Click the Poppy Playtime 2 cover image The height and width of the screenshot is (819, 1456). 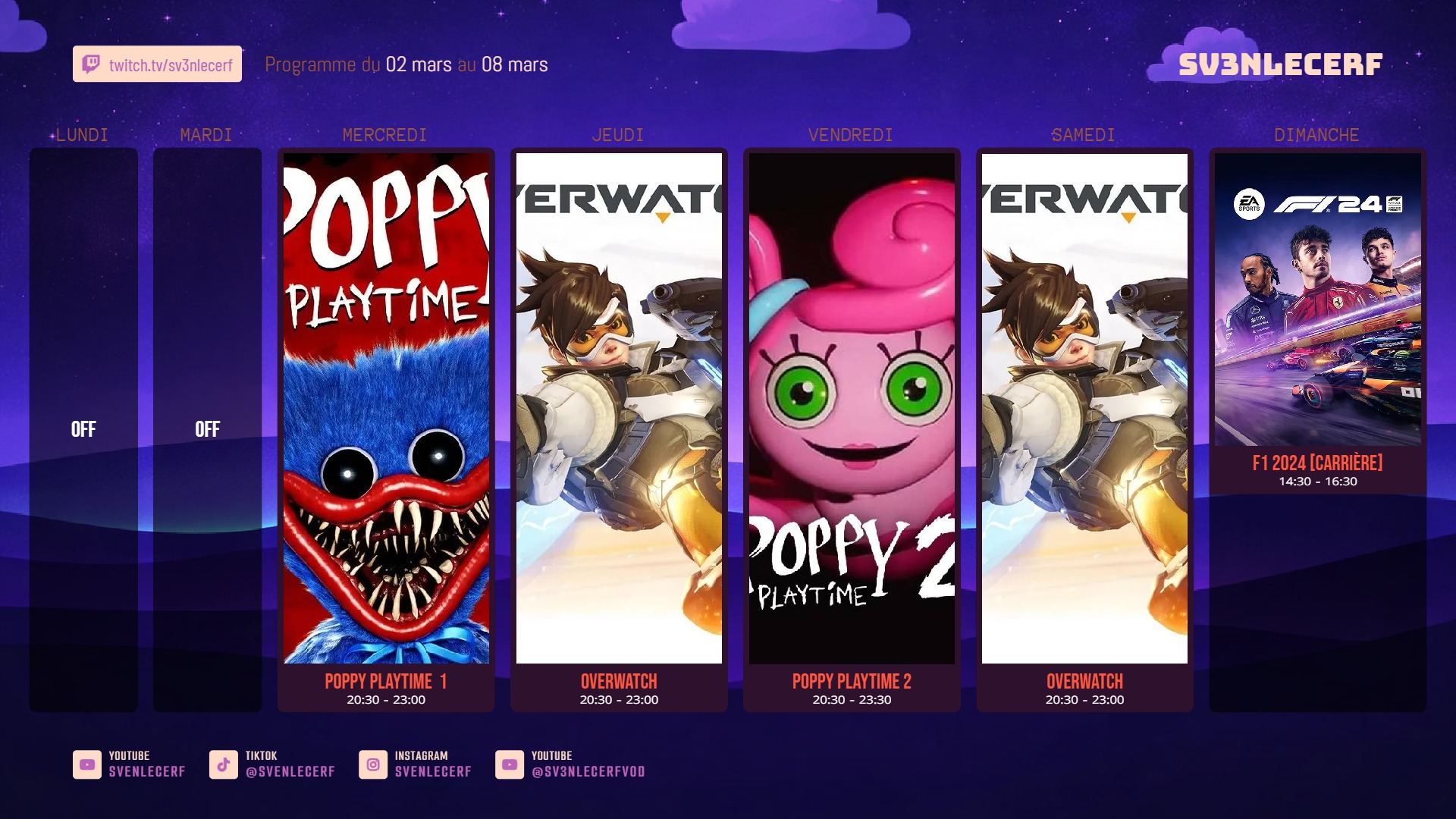[852, 409]
